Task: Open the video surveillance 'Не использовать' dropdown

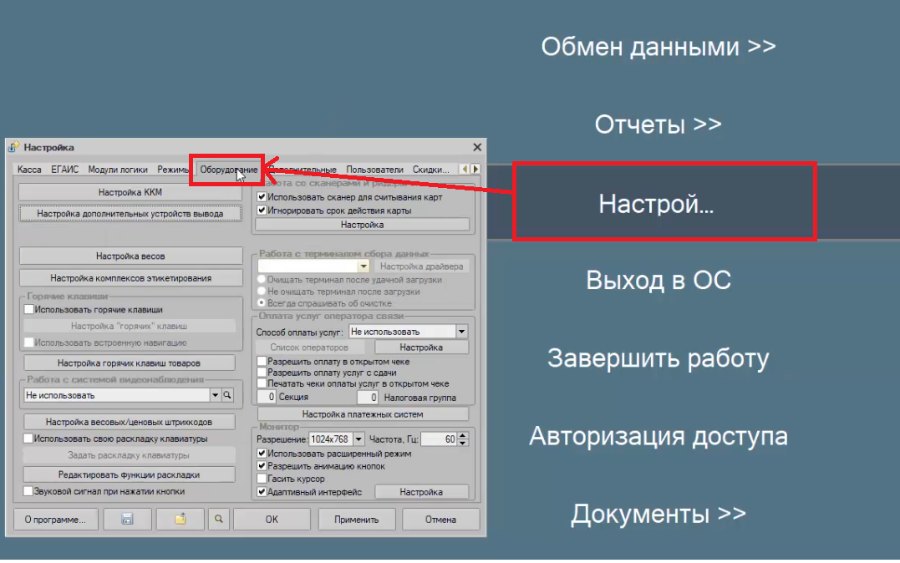Action: coord(215,395)
